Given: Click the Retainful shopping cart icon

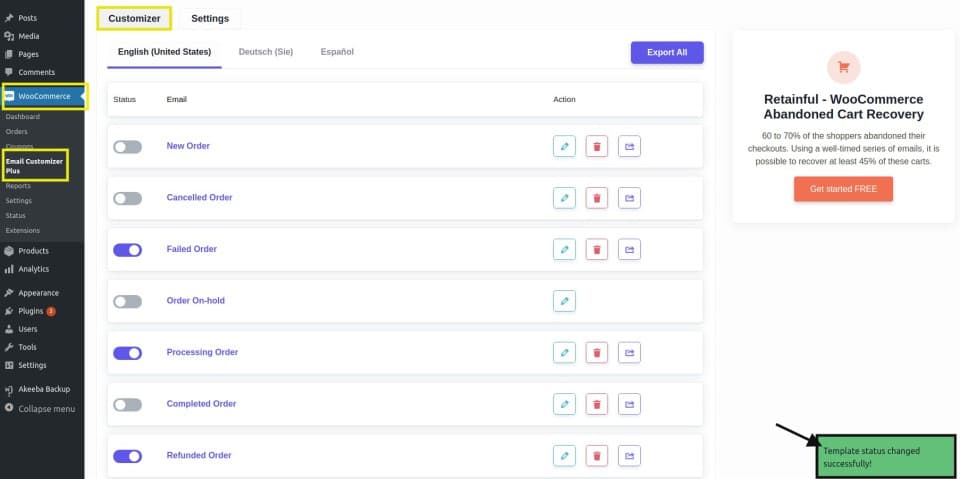Looking at the screenshot, I should (843, 67).
